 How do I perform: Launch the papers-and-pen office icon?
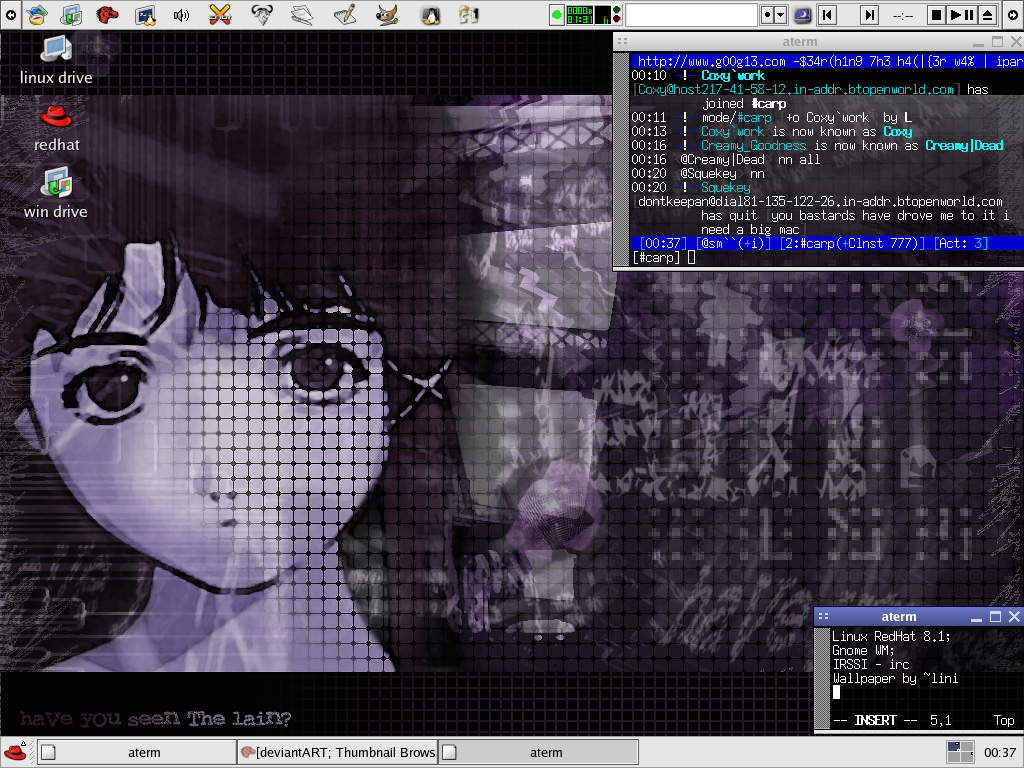303,14
